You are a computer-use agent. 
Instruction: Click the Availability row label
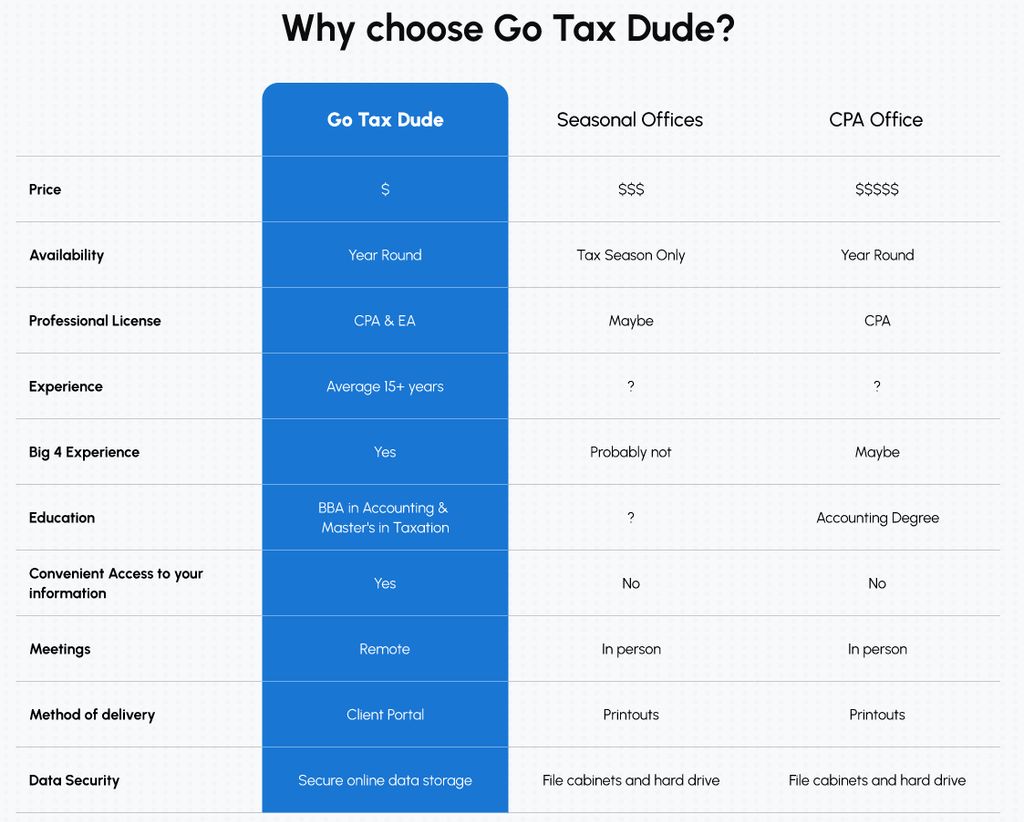[x=67, y=255]
